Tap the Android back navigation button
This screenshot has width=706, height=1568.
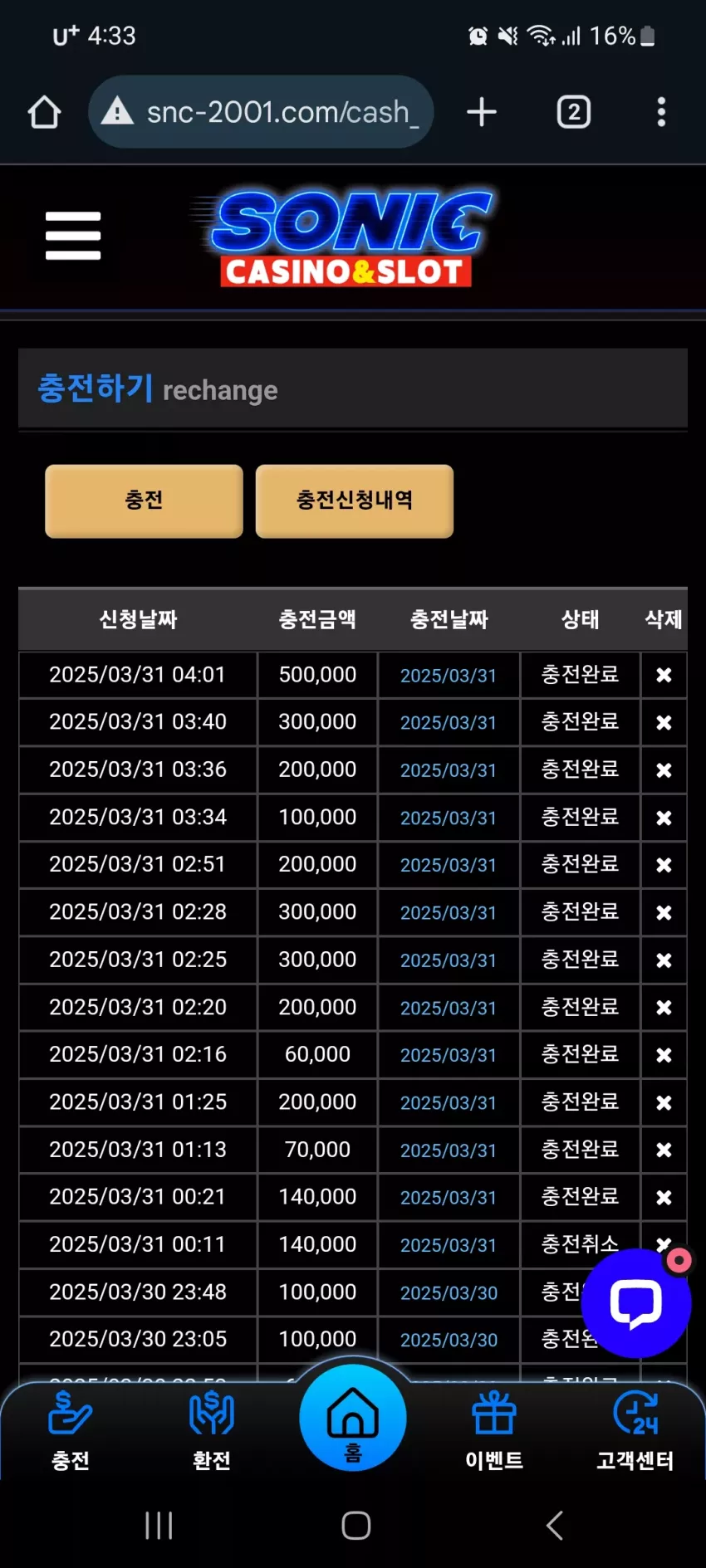555,1525
